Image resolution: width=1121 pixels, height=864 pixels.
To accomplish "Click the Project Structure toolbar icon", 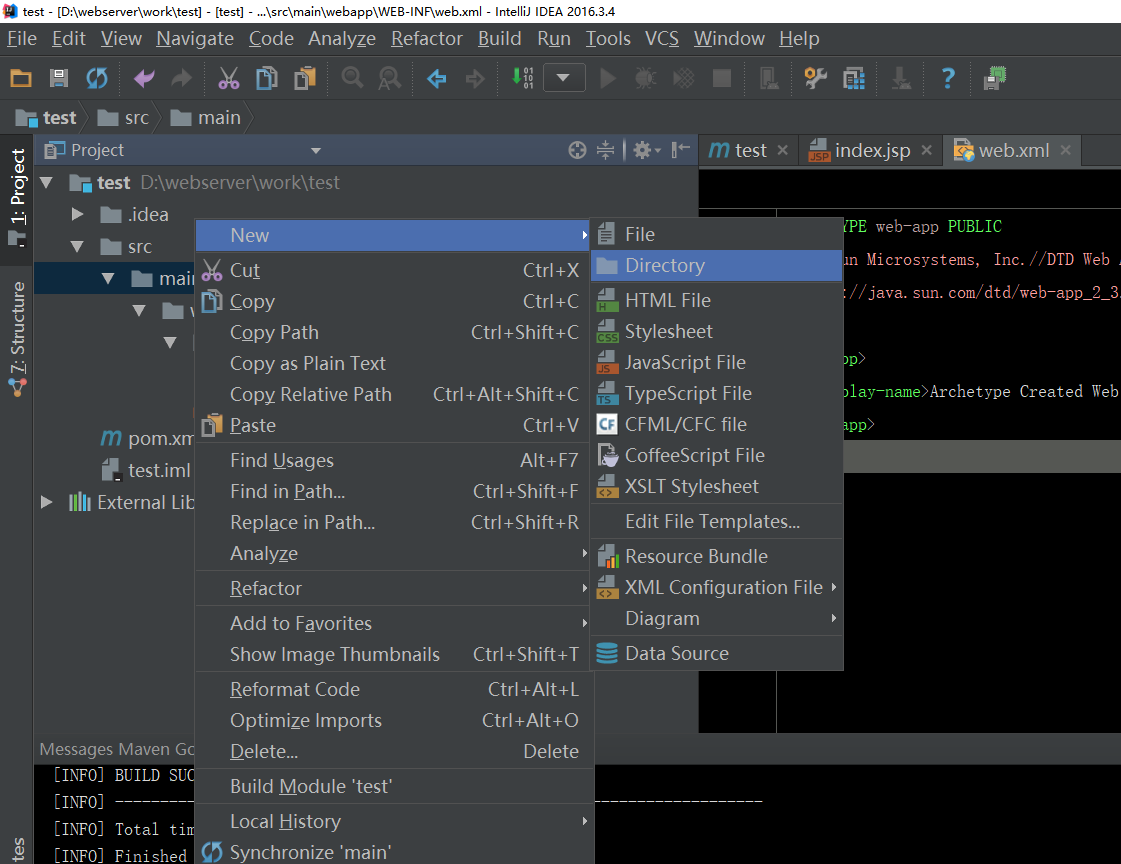I will (x=853, y=78).
